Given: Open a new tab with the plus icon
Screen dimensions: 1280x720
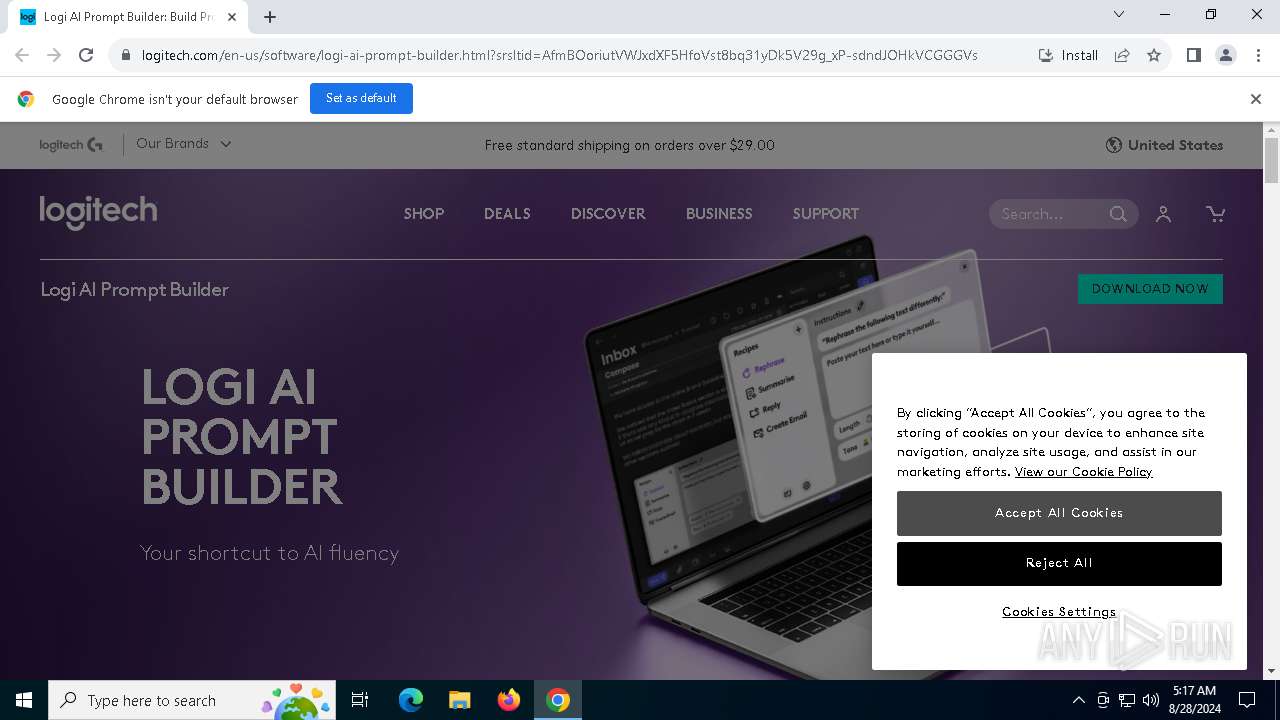Looking at the screenshot, I should pyautogui.click(x=270, y=16).
